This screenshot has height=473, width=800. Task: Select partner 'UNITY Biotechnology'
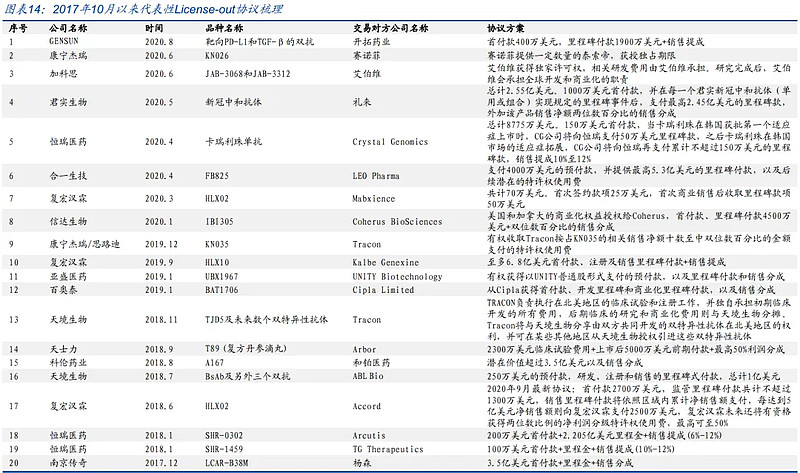[397, 276]
